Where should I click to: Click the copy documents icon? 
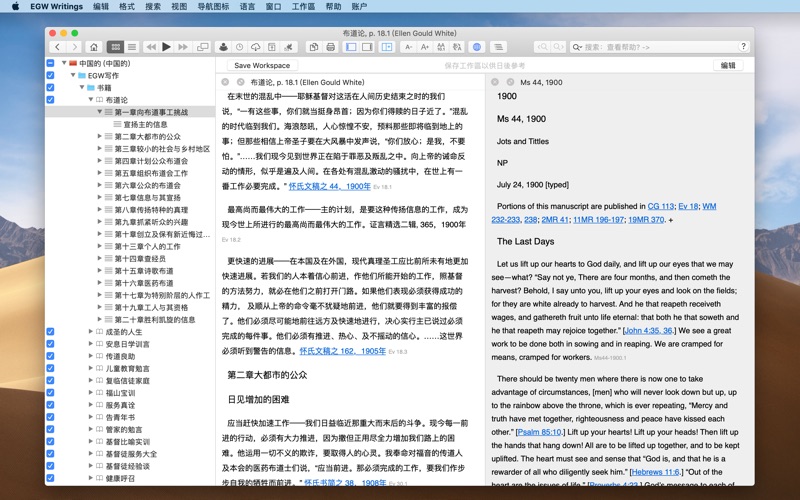click(314, 47)
